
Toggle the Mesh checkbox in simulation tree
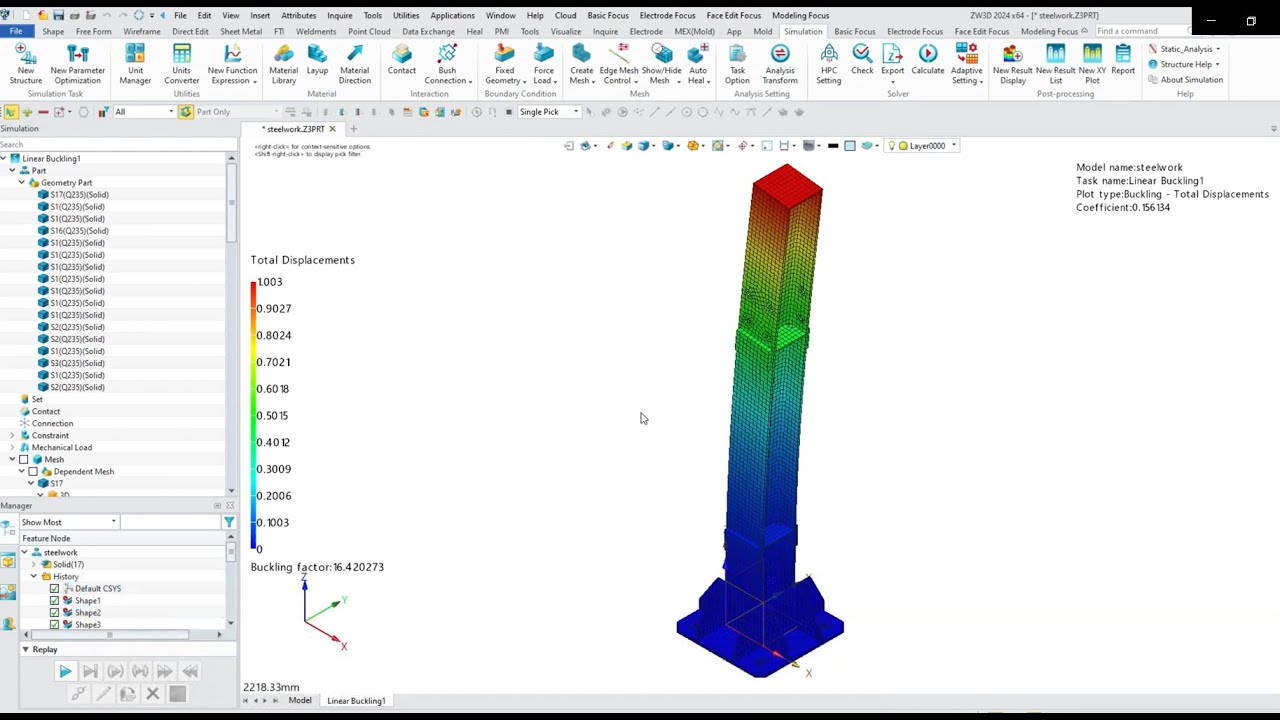(x=23, y=460)
